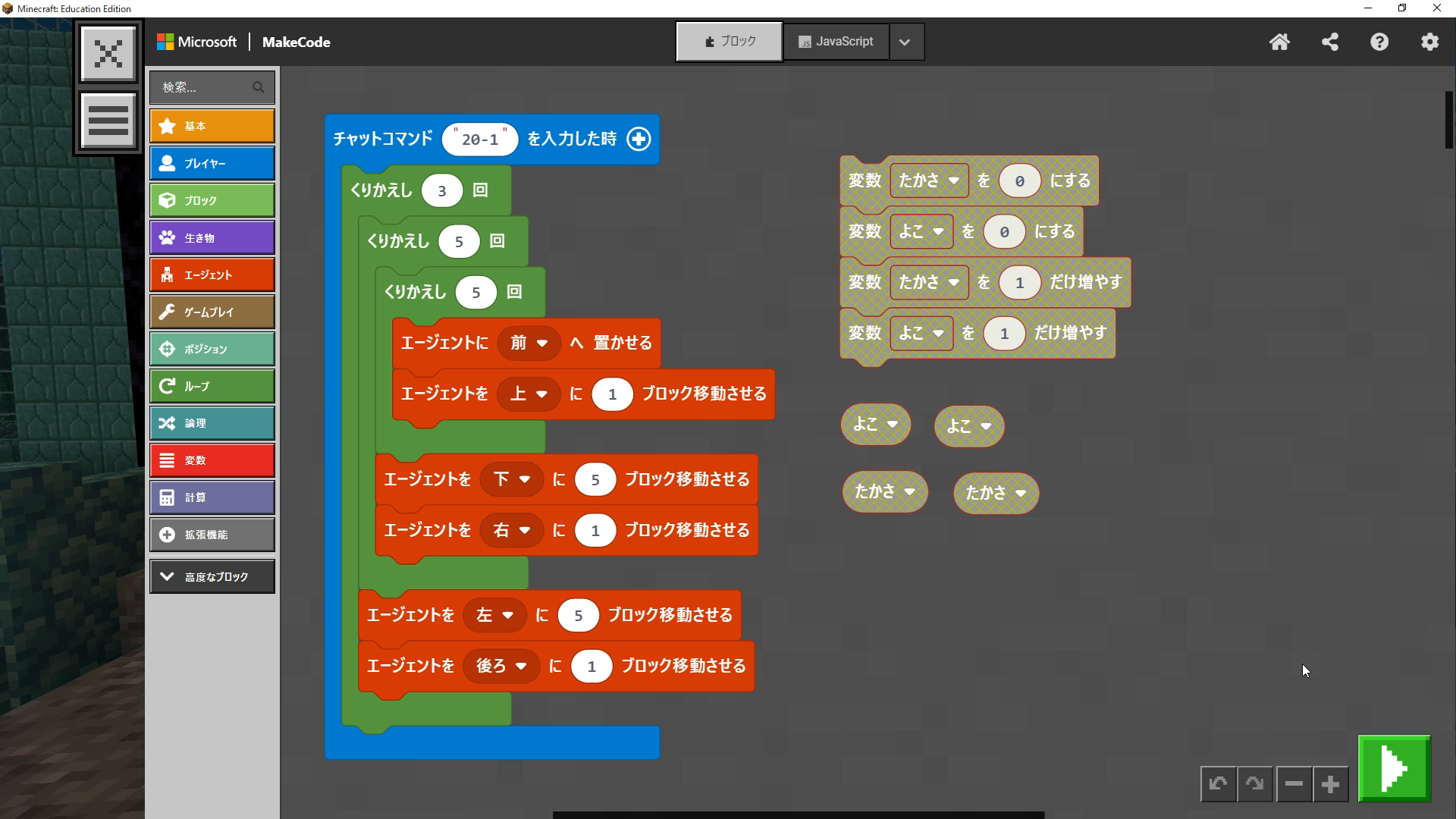Close the editor with the X icon

point(108,53)
